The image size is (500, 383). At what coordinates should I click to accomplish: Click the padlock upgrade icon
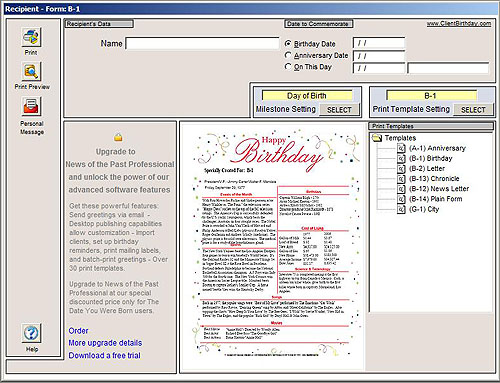click(118, 137)
